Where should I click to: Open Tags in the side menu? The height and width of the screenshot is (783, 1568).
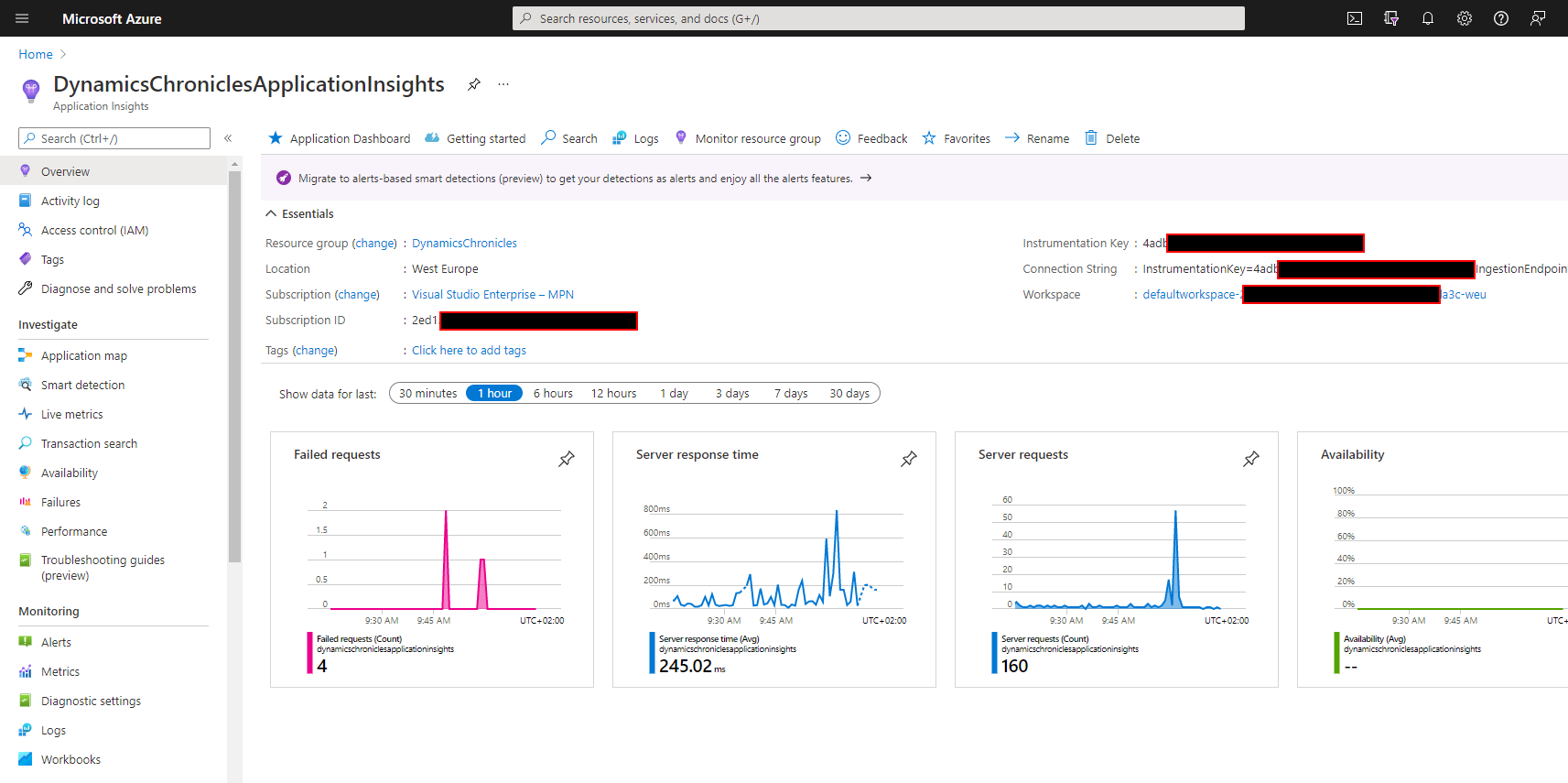[x=114, y=259]
